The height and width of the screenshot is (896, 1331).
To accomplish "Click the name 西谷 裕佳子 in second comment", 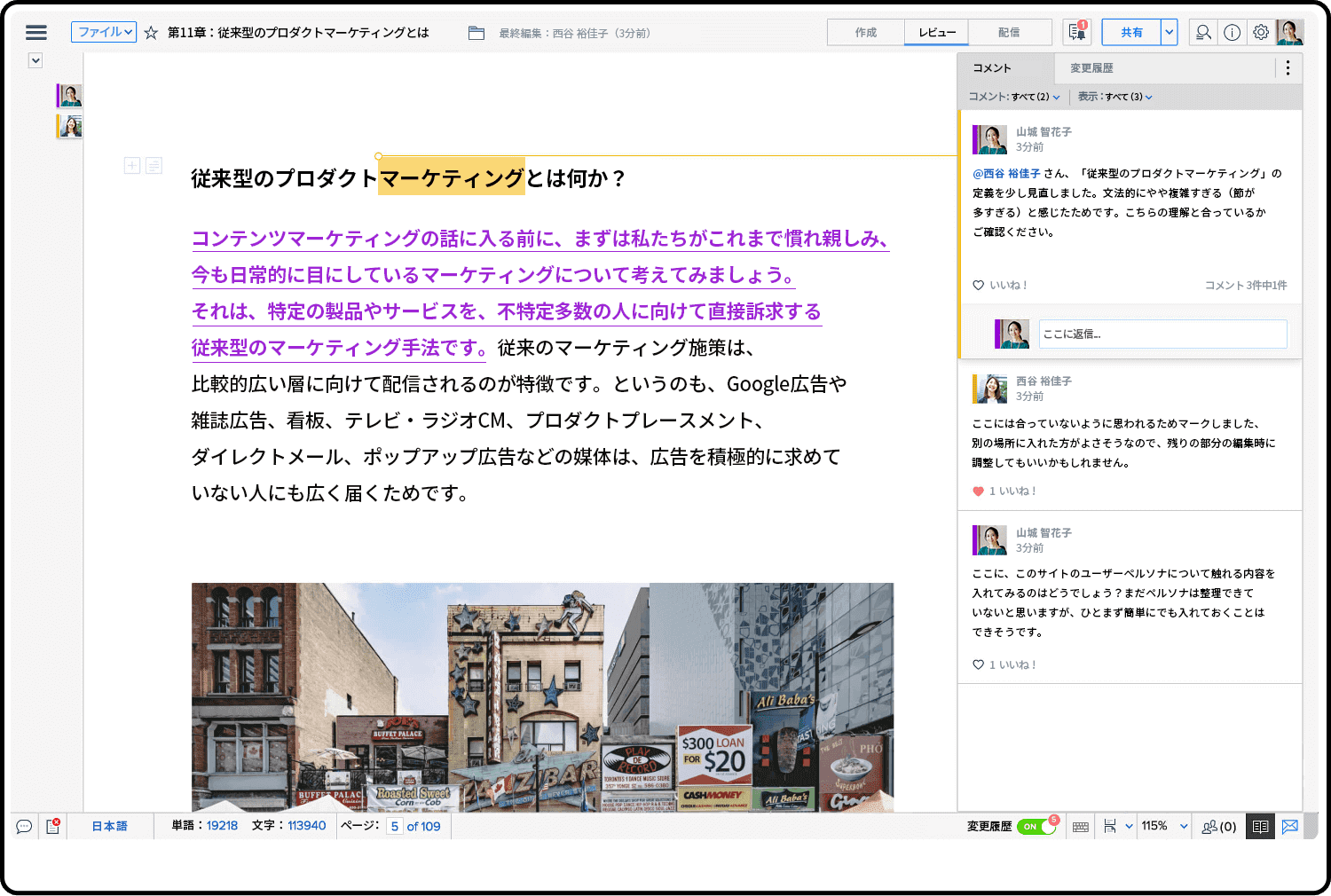I will [x=1044, y=381].
